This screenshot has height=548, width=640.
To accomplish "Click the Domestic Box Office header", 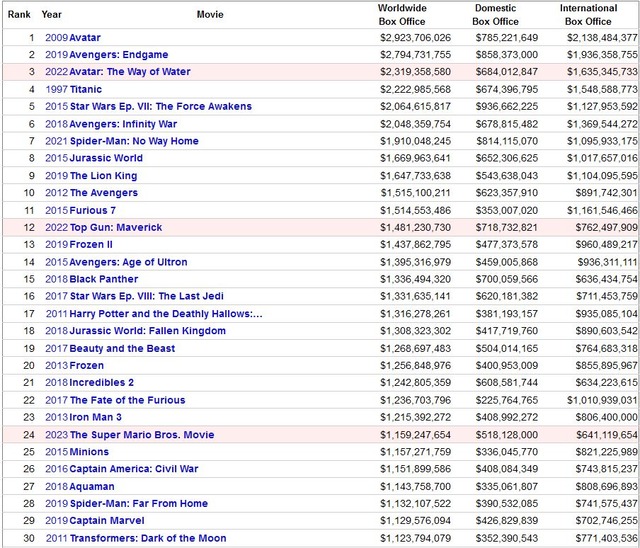I will tap(496, 15).
